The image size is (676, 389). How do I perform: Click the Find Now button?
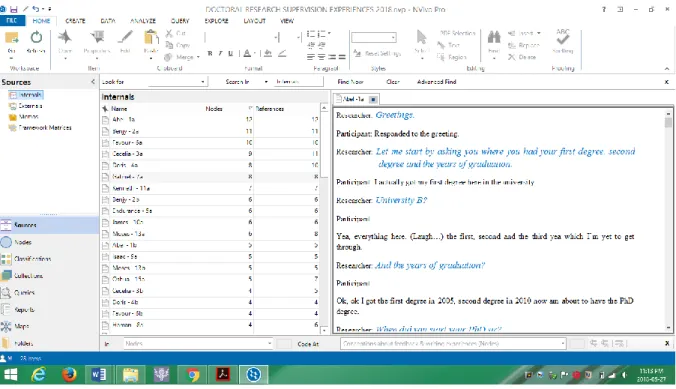pos(350,82)
